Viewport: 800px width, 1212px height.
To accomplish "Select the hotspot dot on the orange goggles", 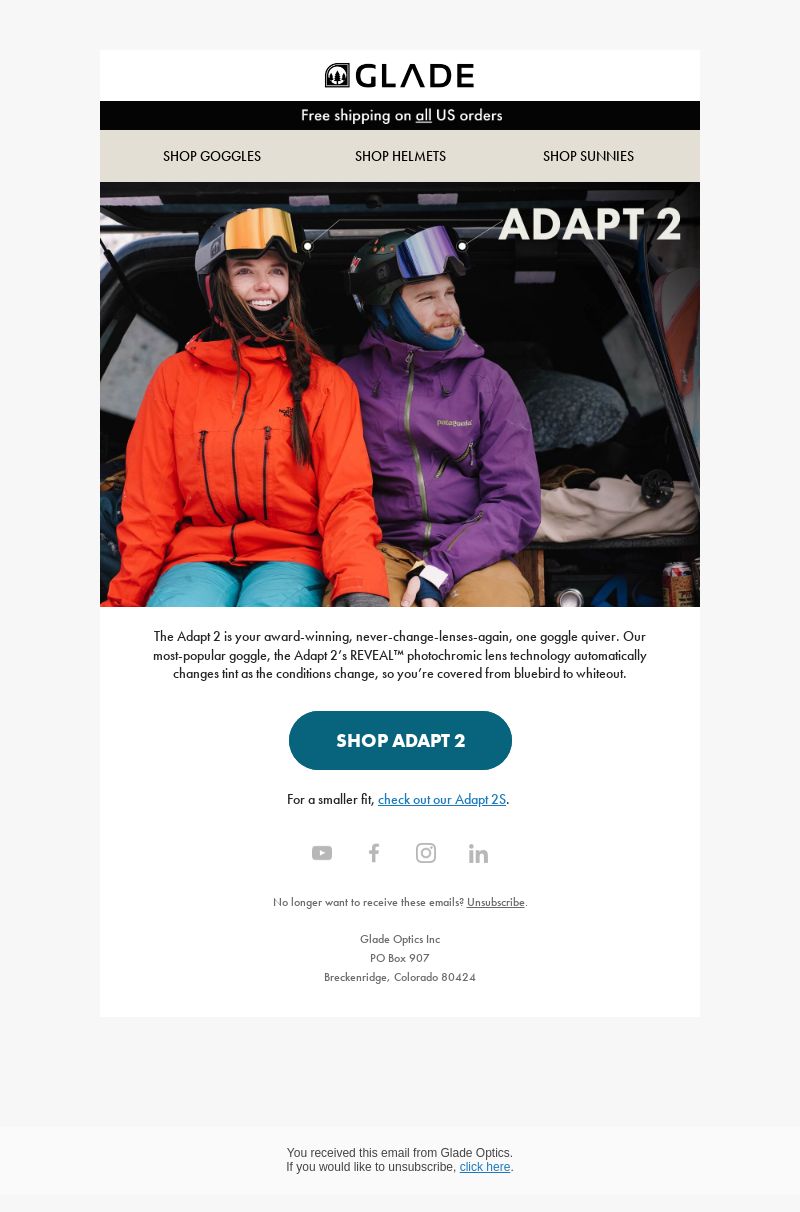I will click(308, 246).
